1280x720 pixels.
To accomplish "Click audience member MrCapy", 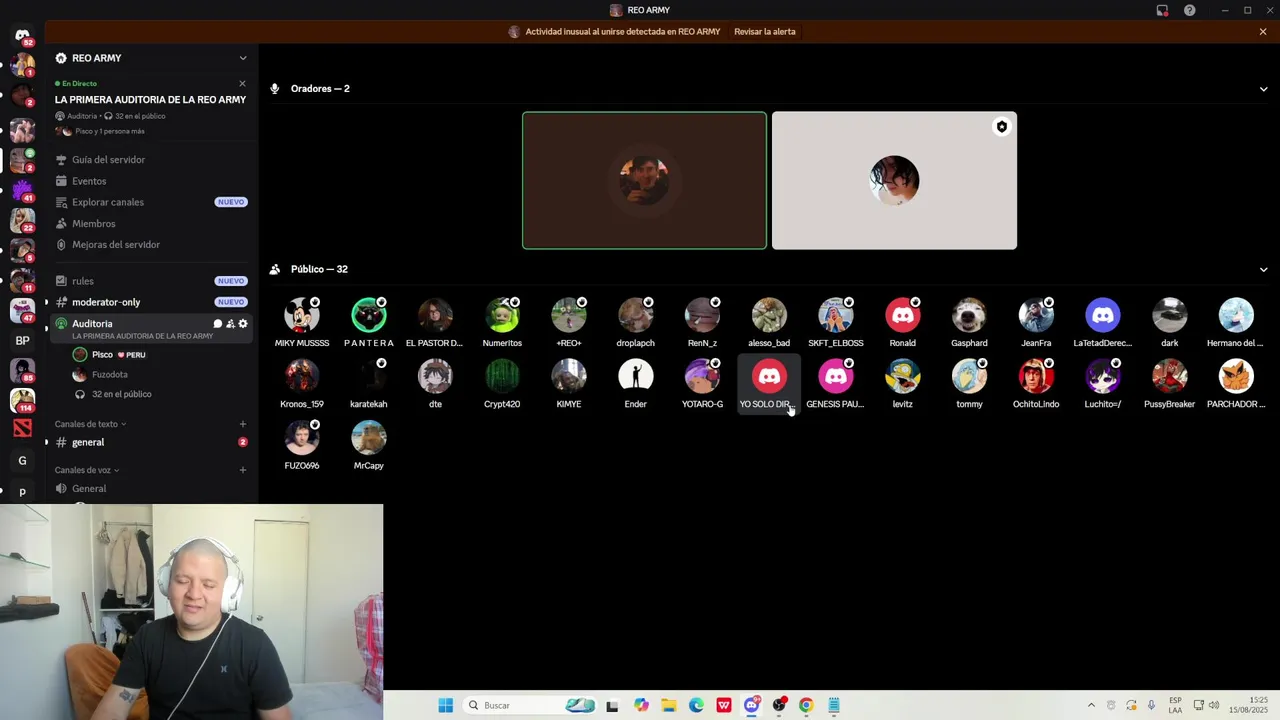I will tap(368, 445).
